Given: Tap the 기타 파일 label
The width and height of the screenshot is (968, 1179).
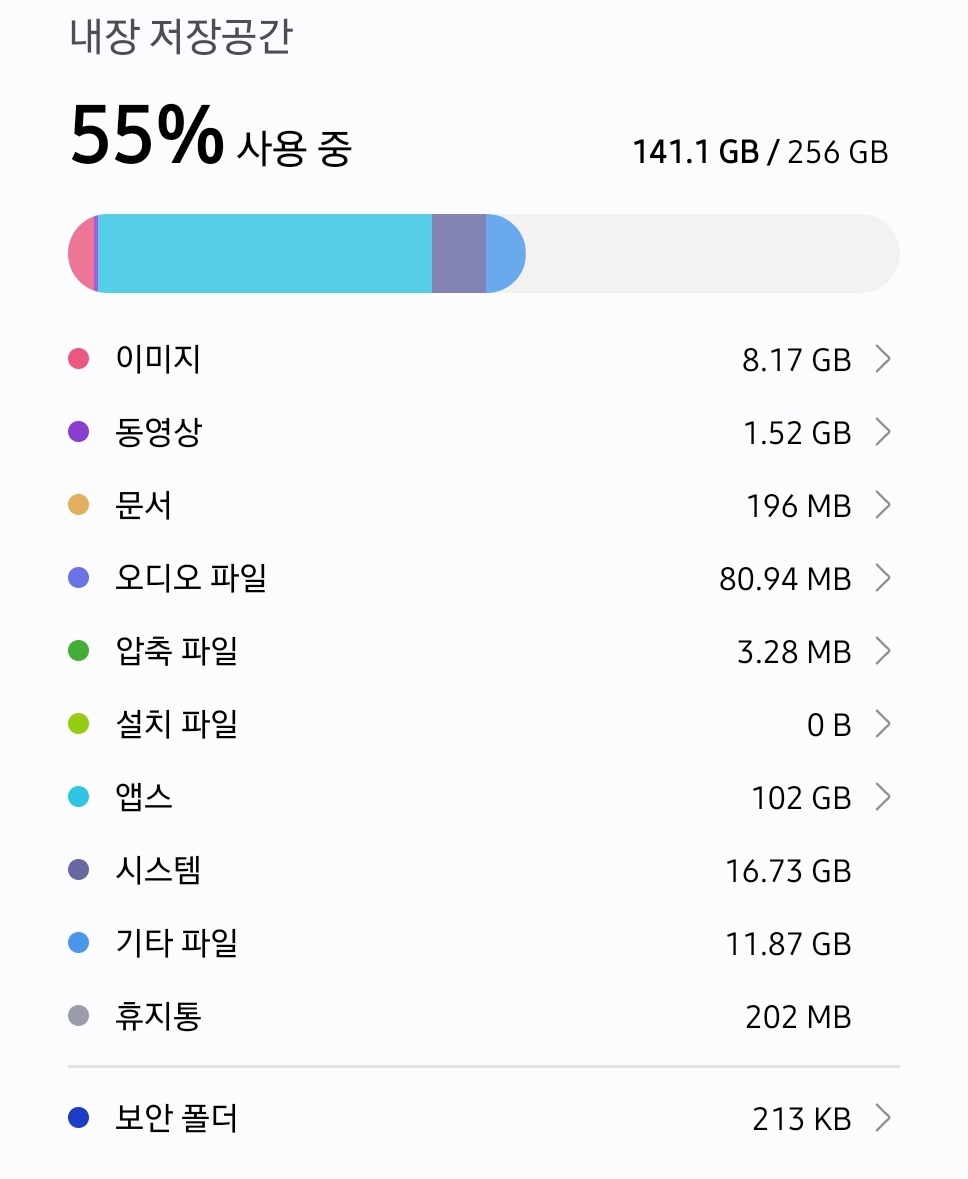Looking at the screenshot, I should [x=177, y=943].
